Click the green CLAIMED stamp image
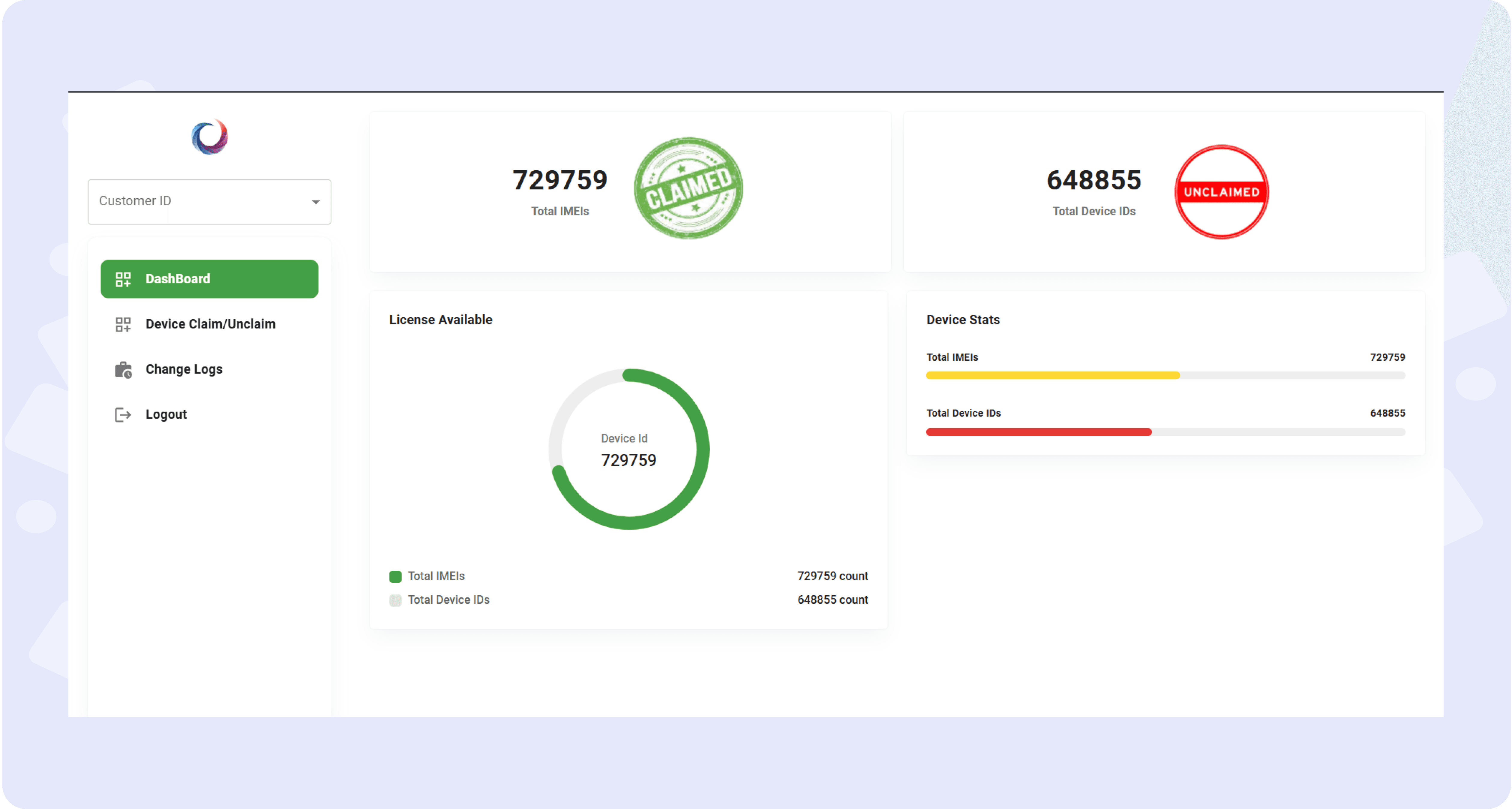Viewport: 1512px width, 809px height. (688, 188)
